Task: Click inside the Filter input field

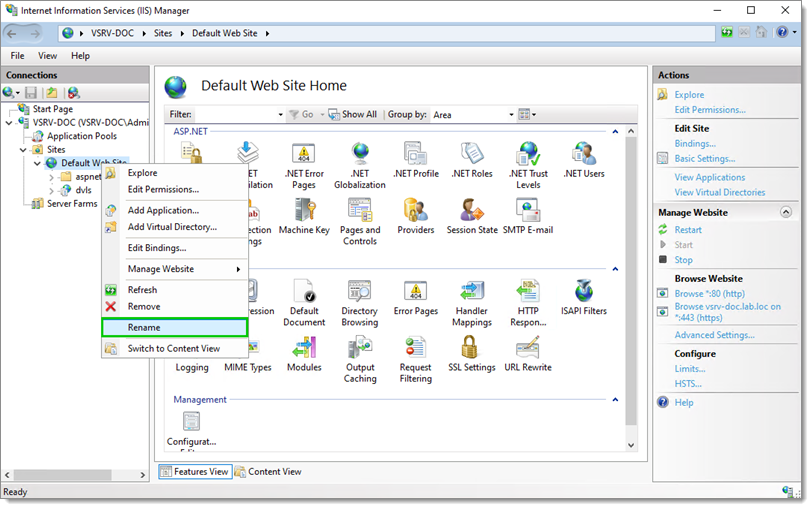Action: pos(238,114)
